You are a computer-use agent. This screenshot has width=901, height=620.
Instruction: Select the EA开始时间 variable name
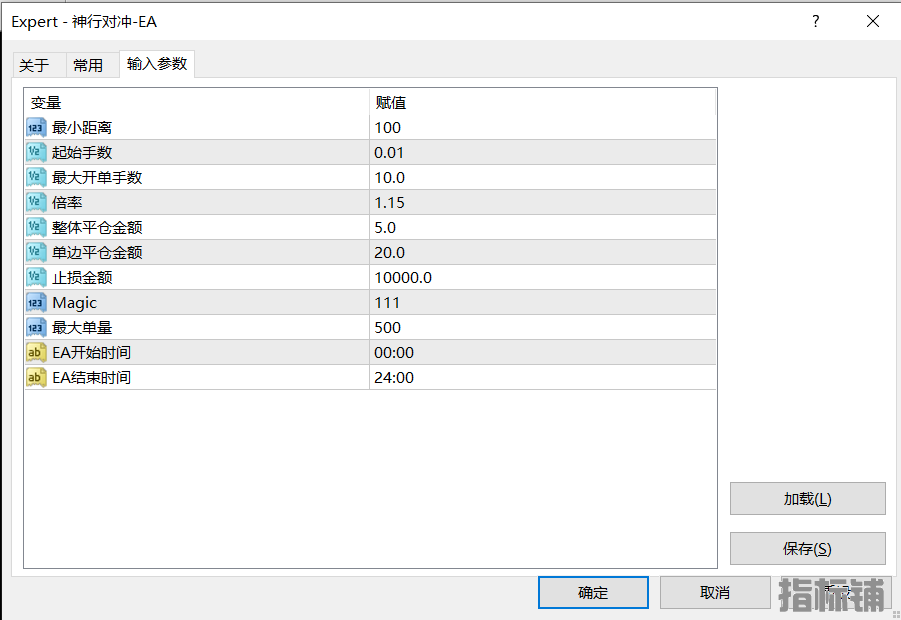[x=91, y=352]
